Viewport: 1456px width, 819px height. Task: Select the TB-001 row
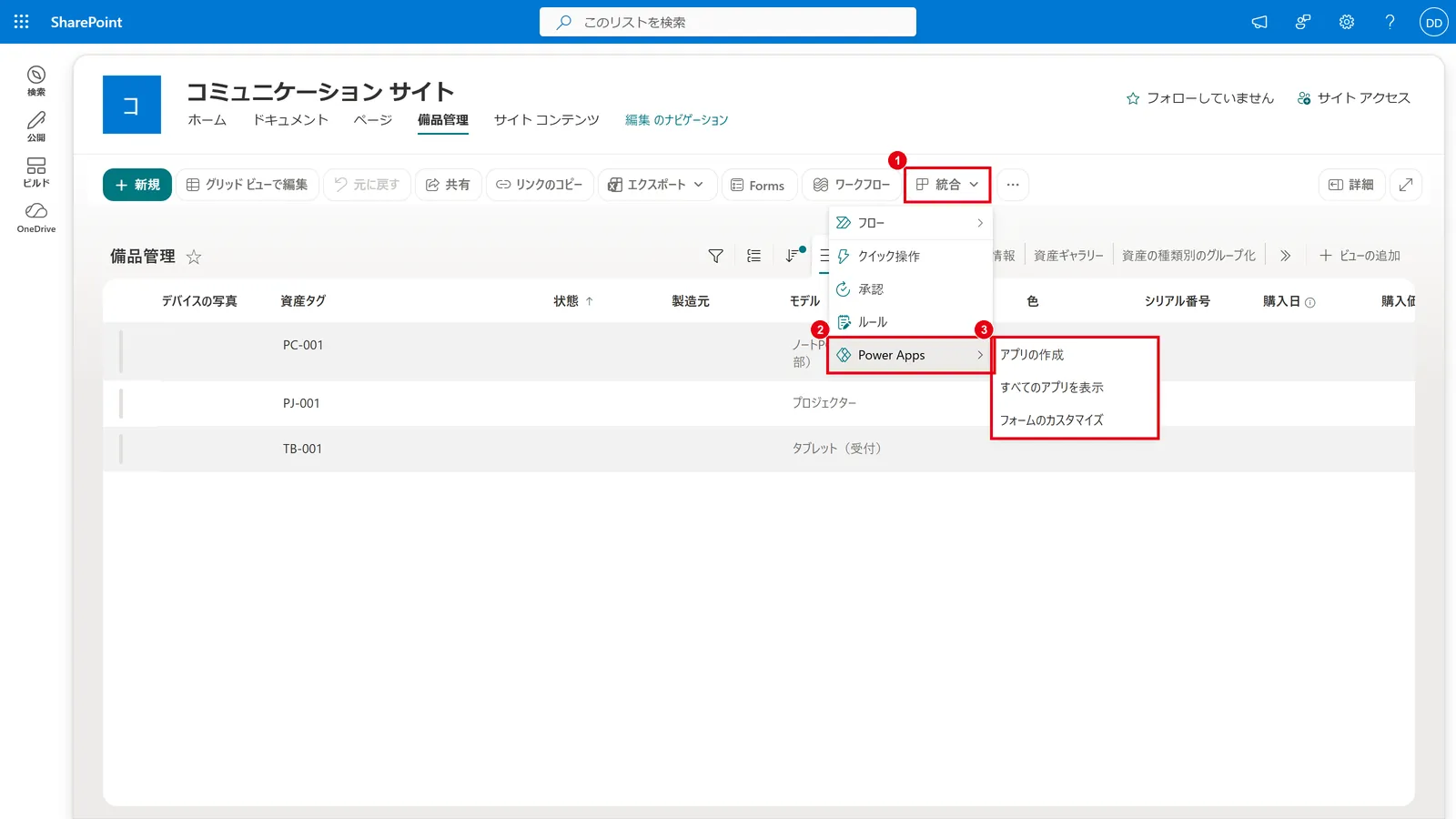pos(758,449)
